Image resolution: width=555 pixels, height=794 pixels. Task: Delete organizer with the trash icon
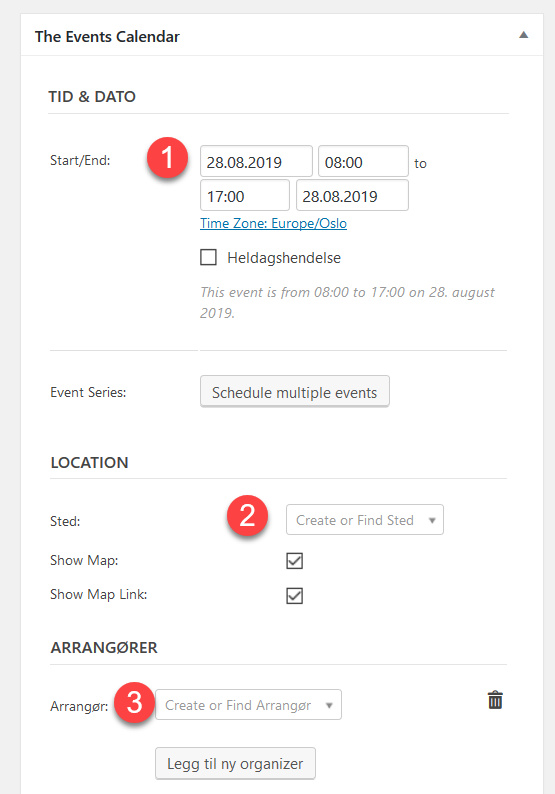pos(495,700)
